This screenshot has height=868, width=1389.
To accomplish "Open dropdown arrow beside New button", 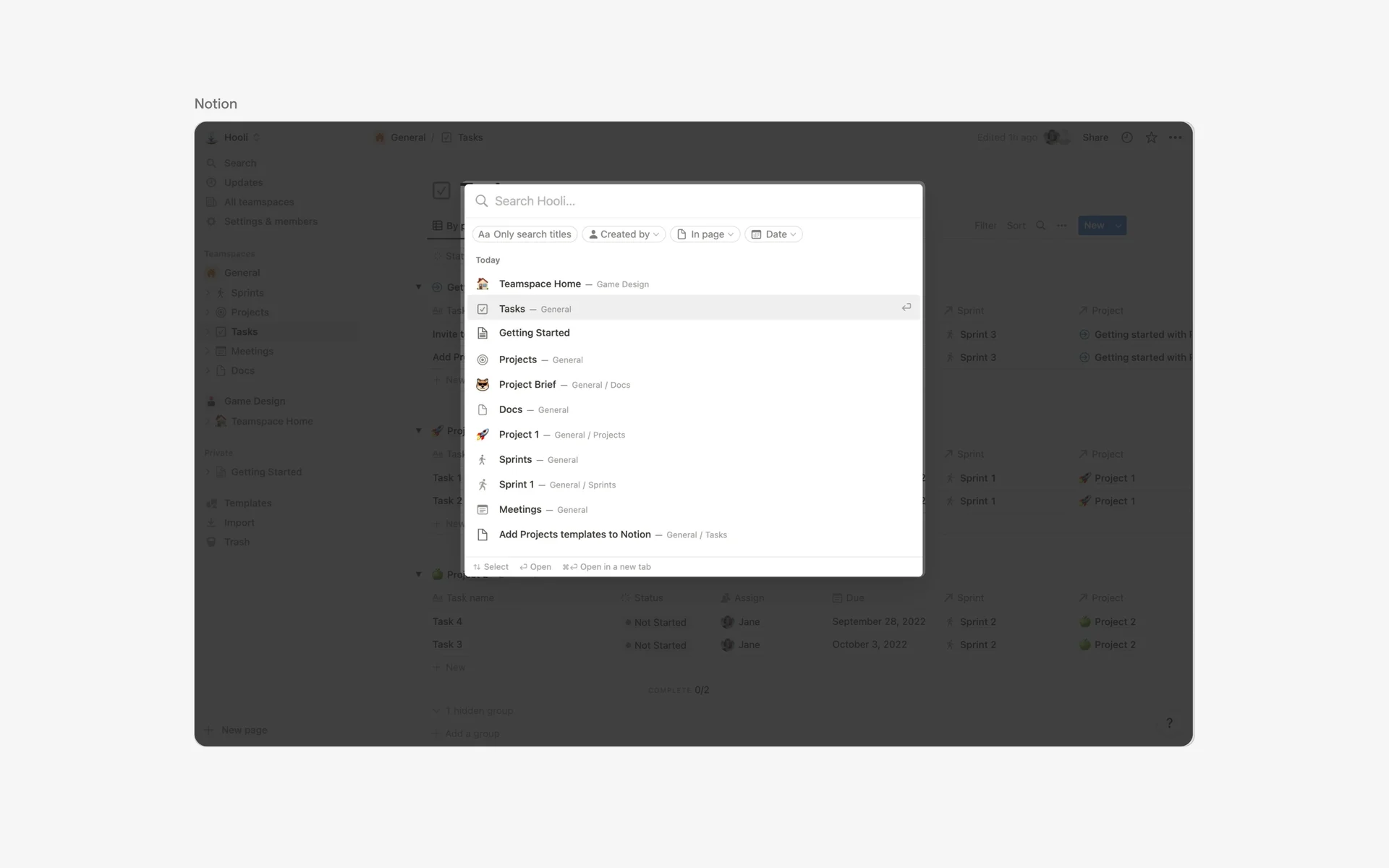I will (x=1118, y=226).
